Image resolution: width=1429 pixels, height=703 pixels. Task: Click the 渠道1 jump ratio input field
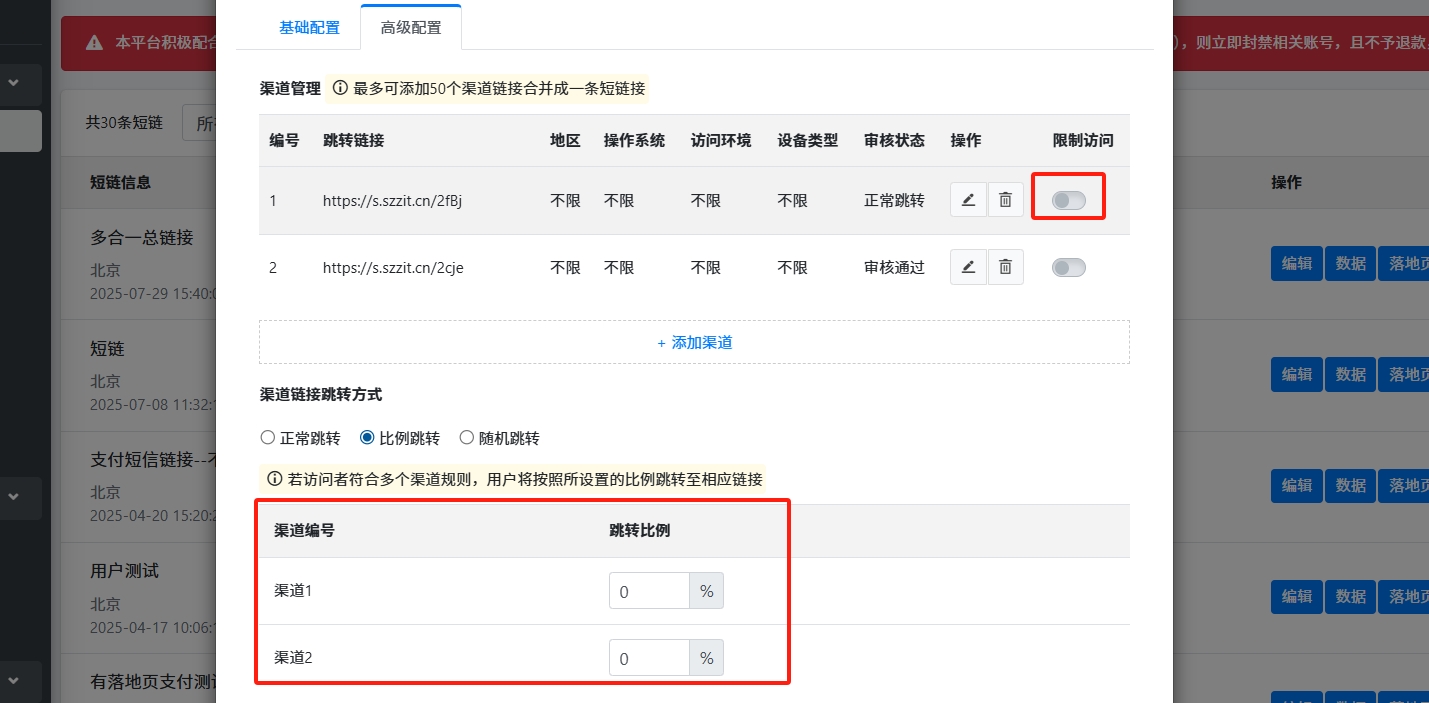tap(649, 591)
